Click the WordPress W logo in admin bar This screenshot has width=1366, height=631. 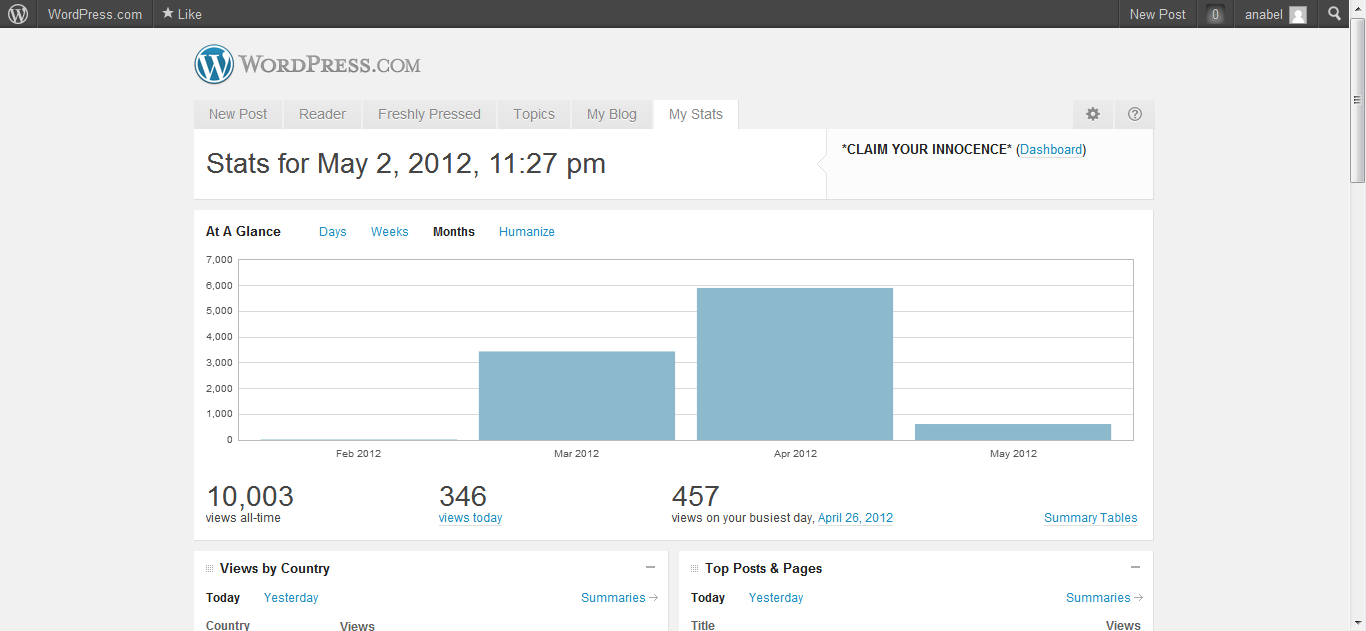18,14
